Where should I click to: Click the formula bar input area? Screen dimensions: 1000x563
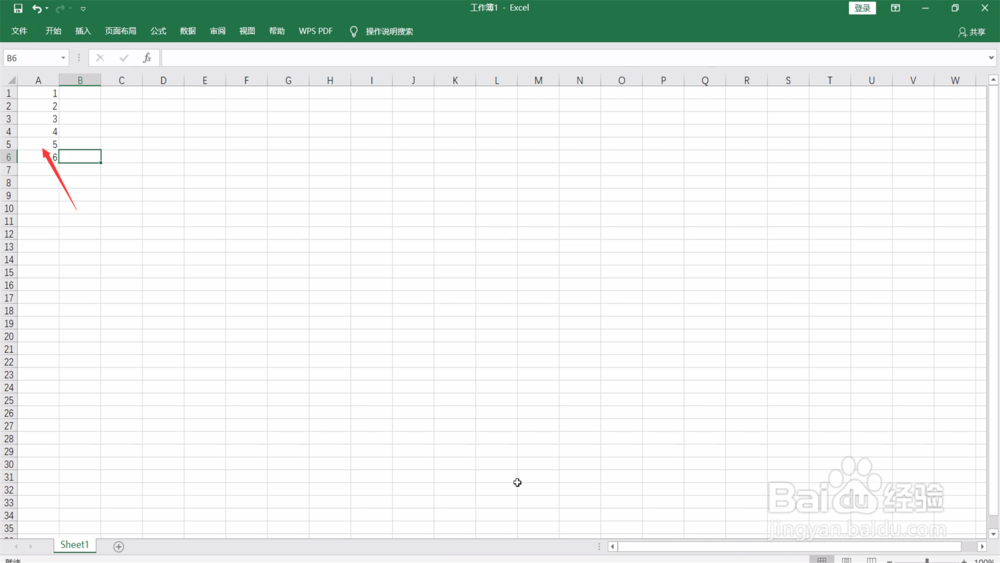click(x=573, y=58)
